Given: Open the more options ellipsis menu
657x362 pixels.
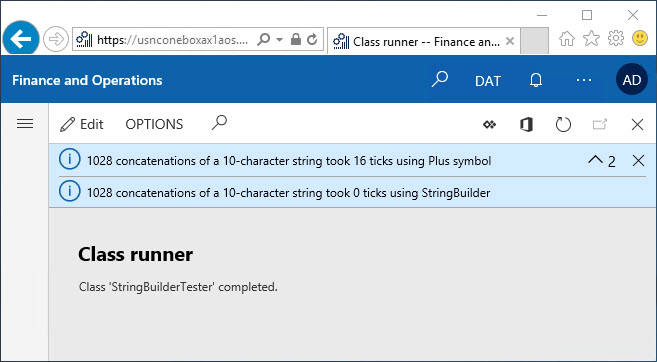Looking at the screenshot, I should coord(584,80).
